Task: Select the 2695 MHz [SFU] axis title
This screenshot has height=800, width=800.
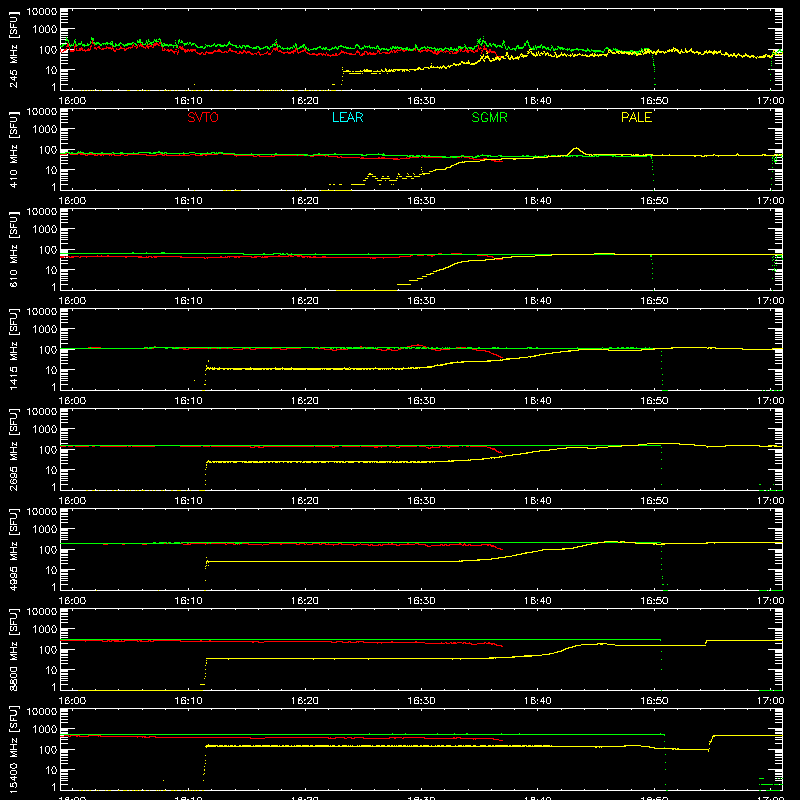Action: click(x=14, y=449)
